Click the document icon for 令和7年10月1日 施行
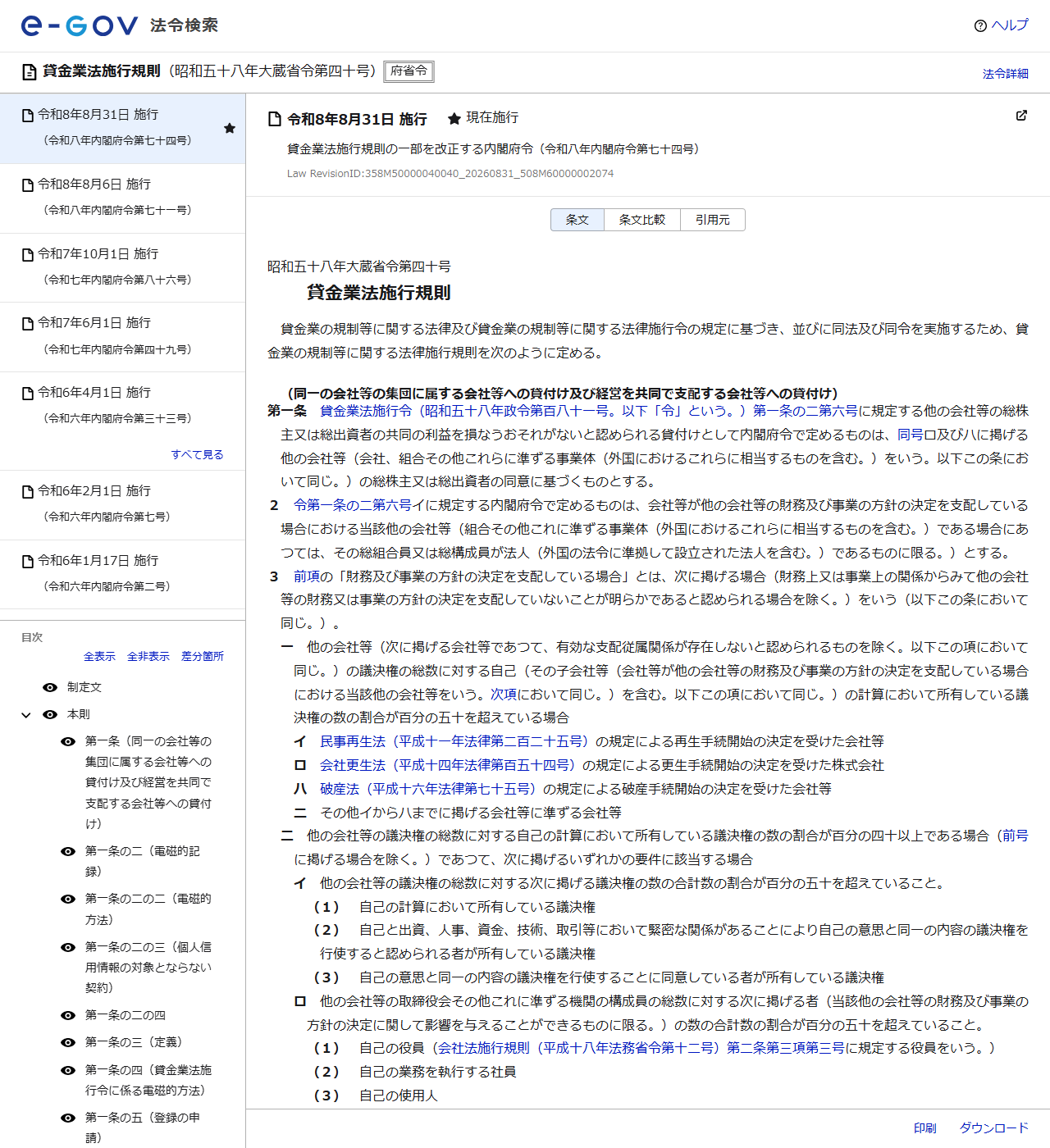 [x=28, y=255]
